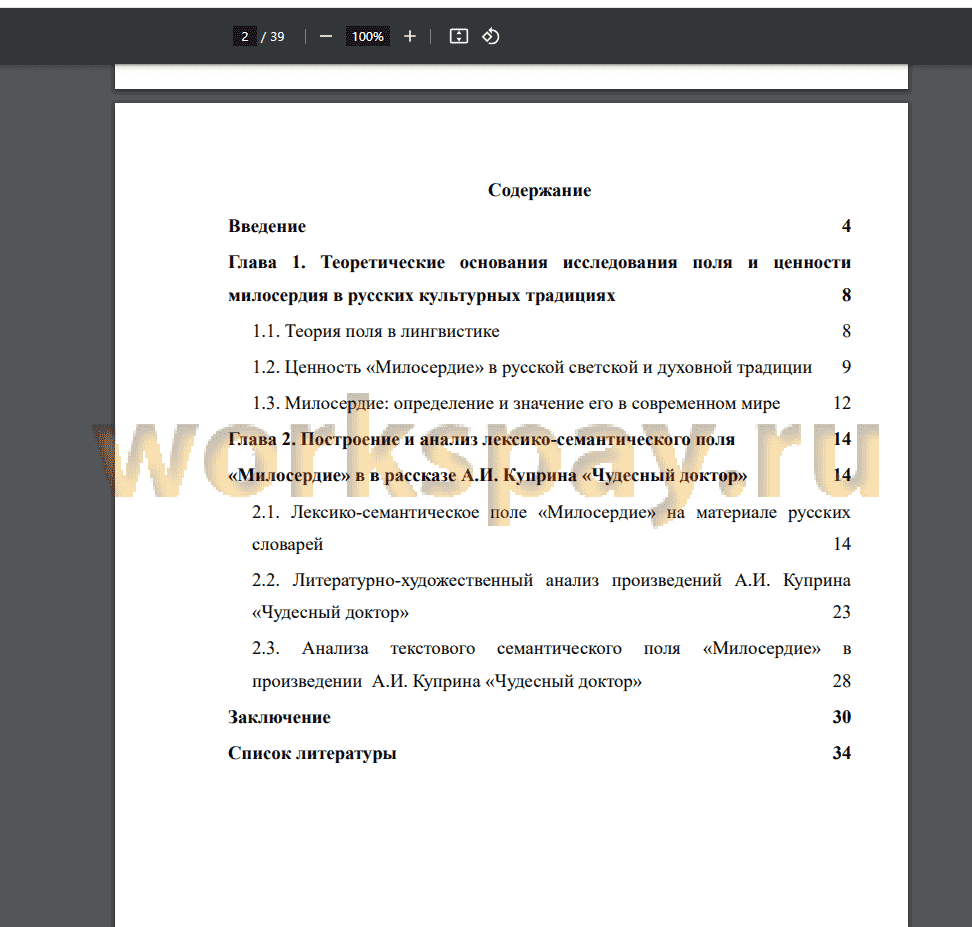The height and width of the screenshot is (927, 972).
Task: Click "2.1. Лексико-семантическое поле" entry
Action: [x=551, y=512]
